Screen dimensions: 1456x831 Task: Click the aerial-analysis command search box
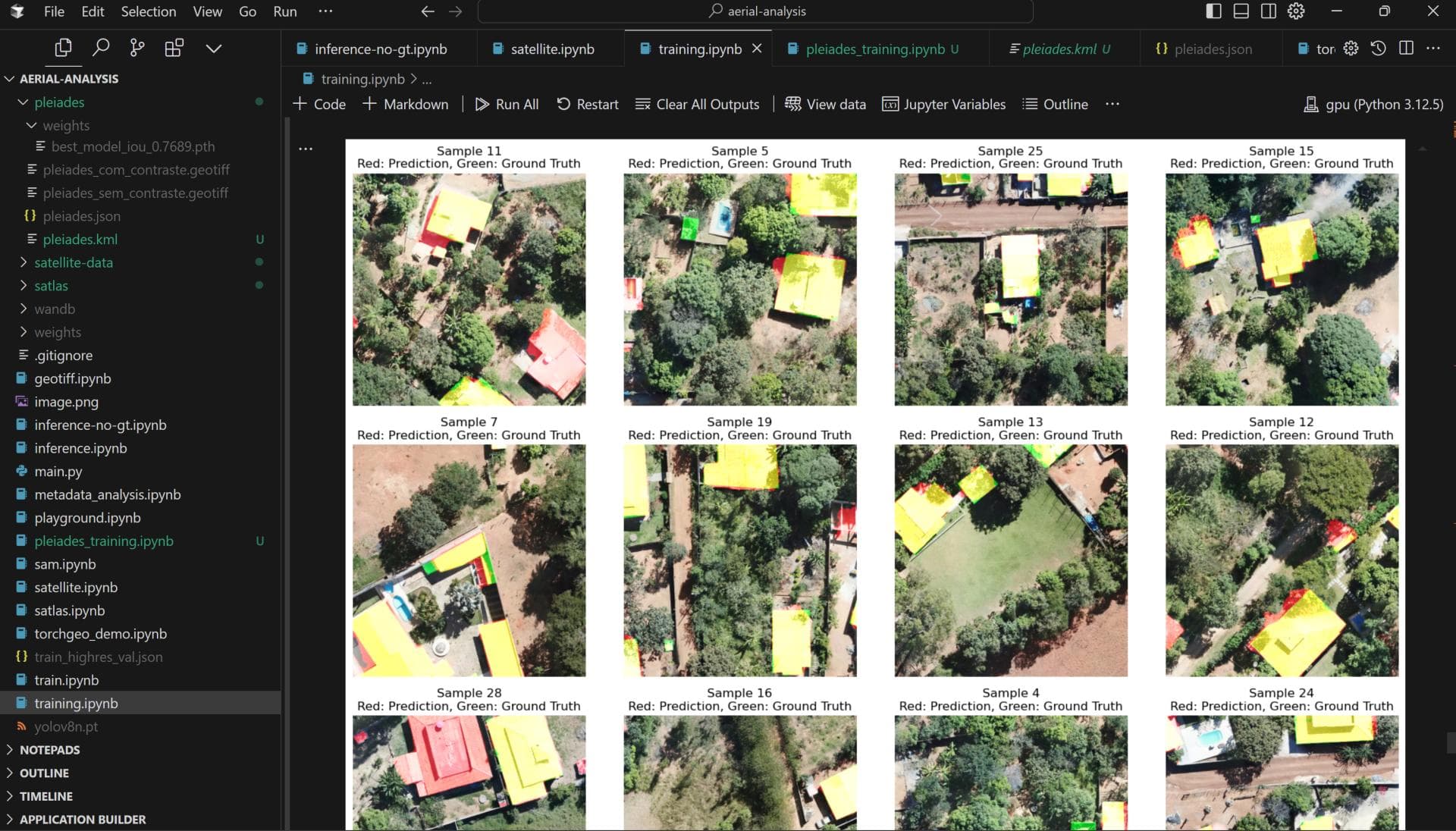[755, 11]
